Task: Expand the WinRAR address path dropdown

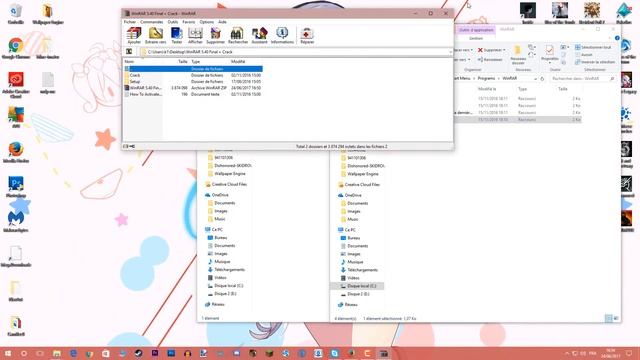Action: pos(450,52)
